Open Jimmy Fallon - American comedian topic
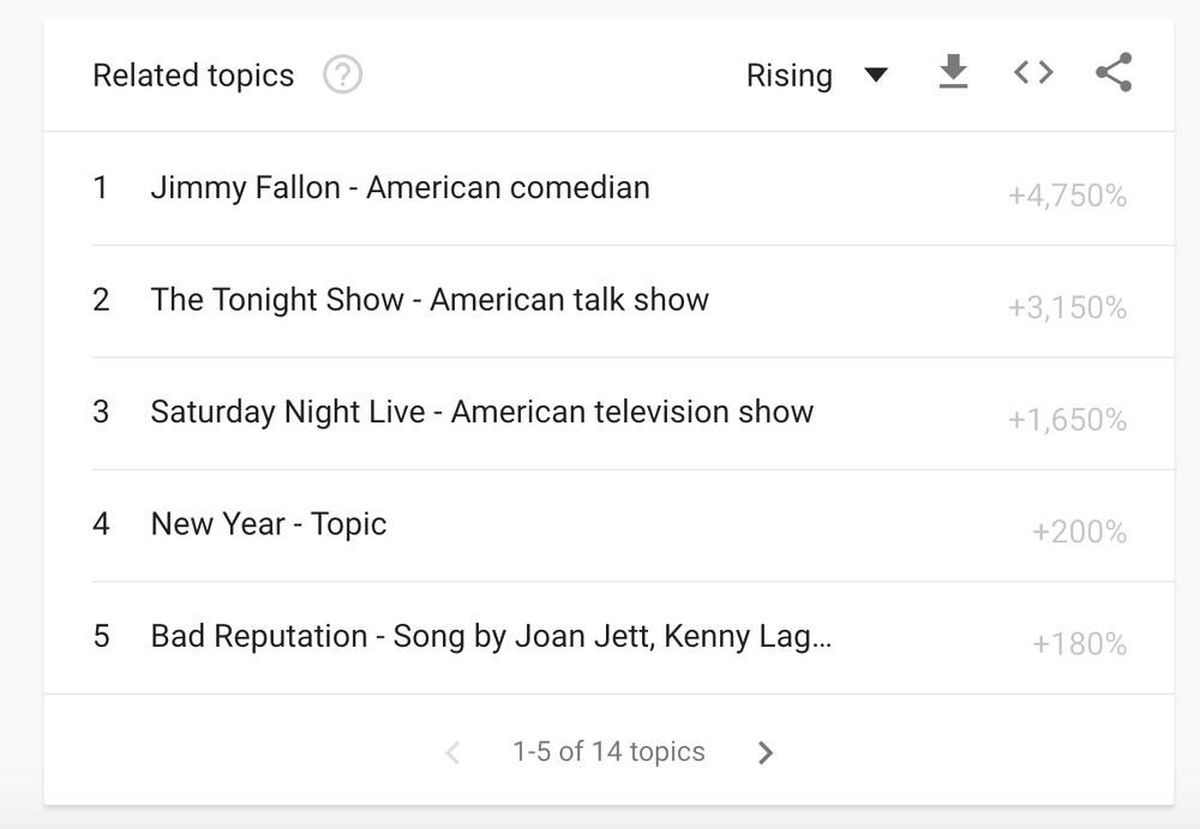 point(400,188)
